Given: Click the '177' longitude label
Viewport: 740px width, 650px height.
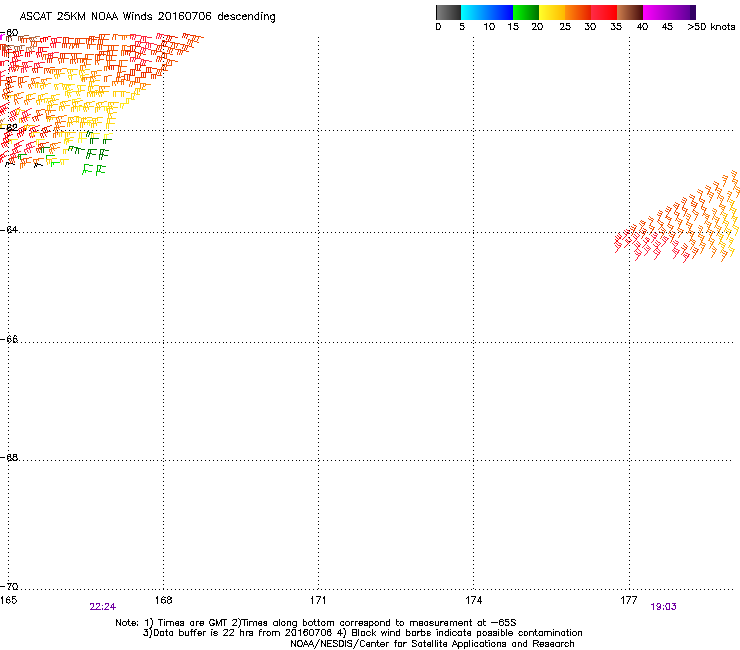Looking at the screenshot, I should [629, 600].
